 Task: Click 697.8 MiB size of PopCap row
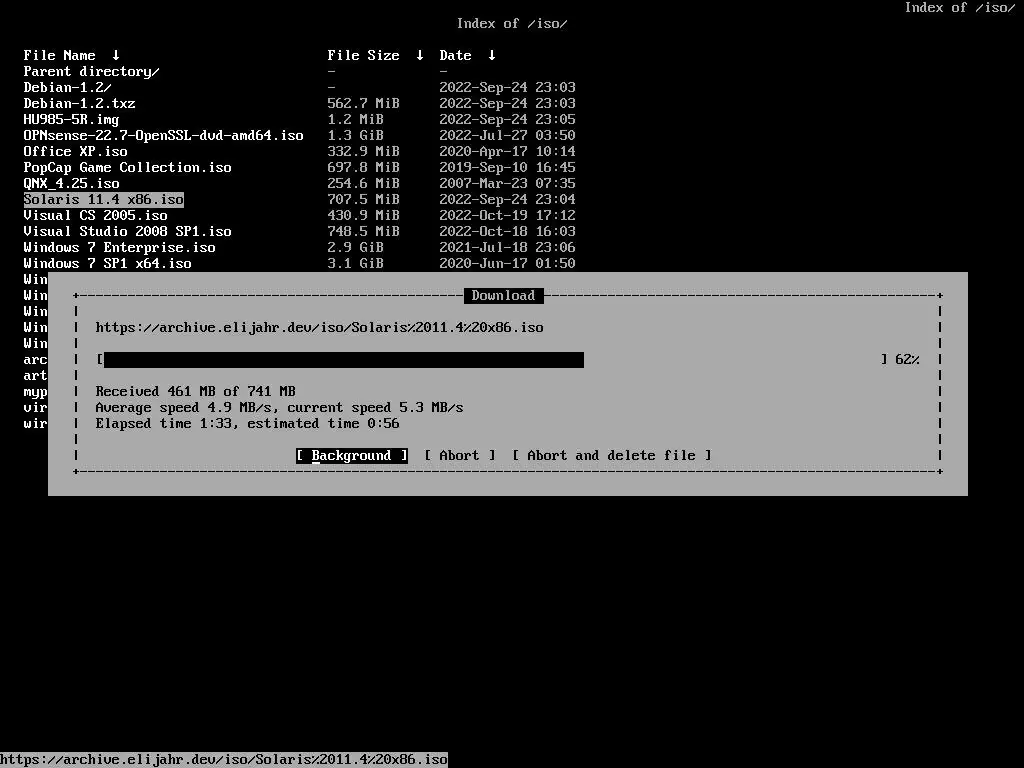pos(363,167)
